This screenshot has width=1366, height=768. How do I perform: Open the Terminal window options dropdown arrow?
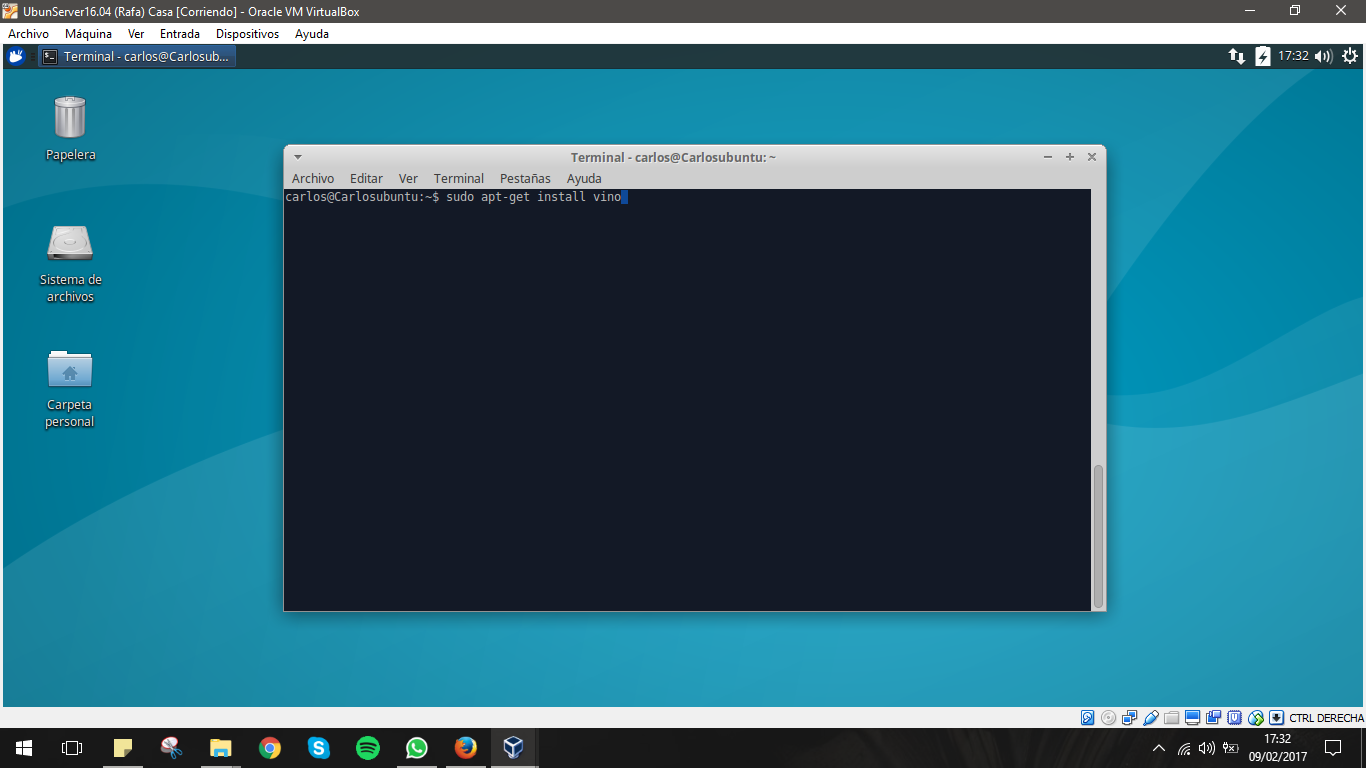(x=297, y=157)
